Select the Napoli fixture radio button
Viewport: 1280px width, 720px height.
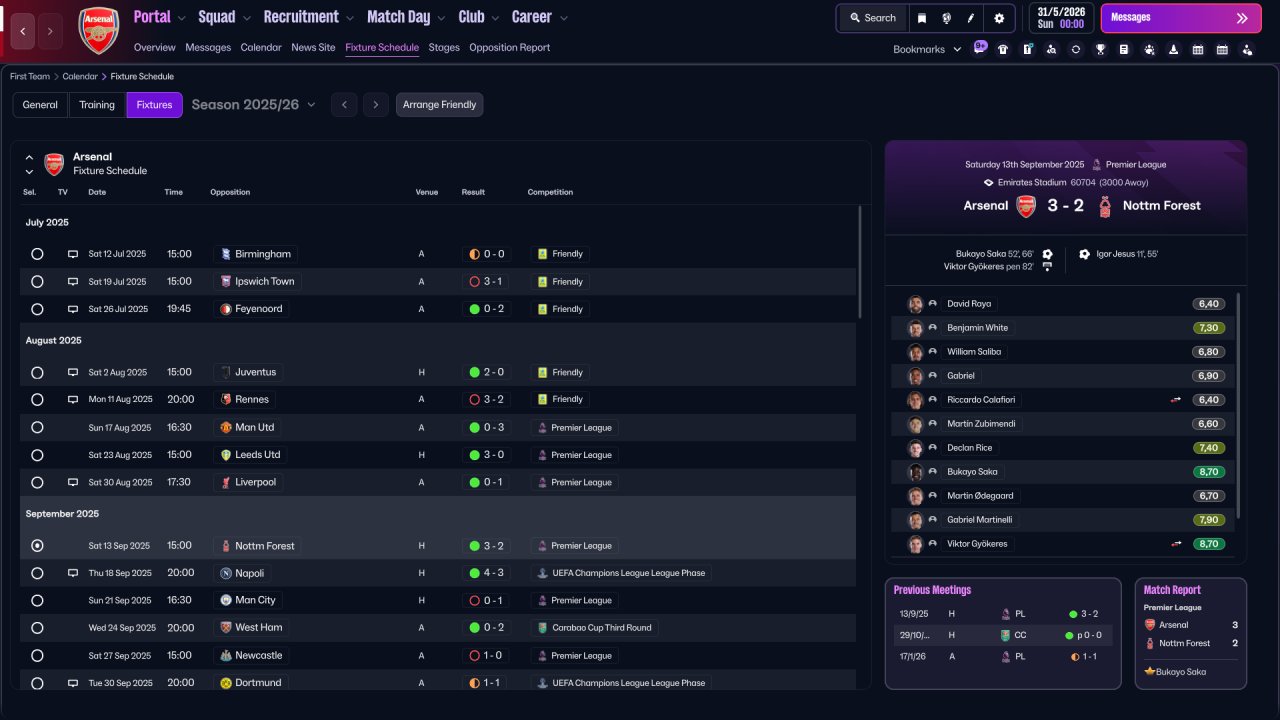point(37,573)
